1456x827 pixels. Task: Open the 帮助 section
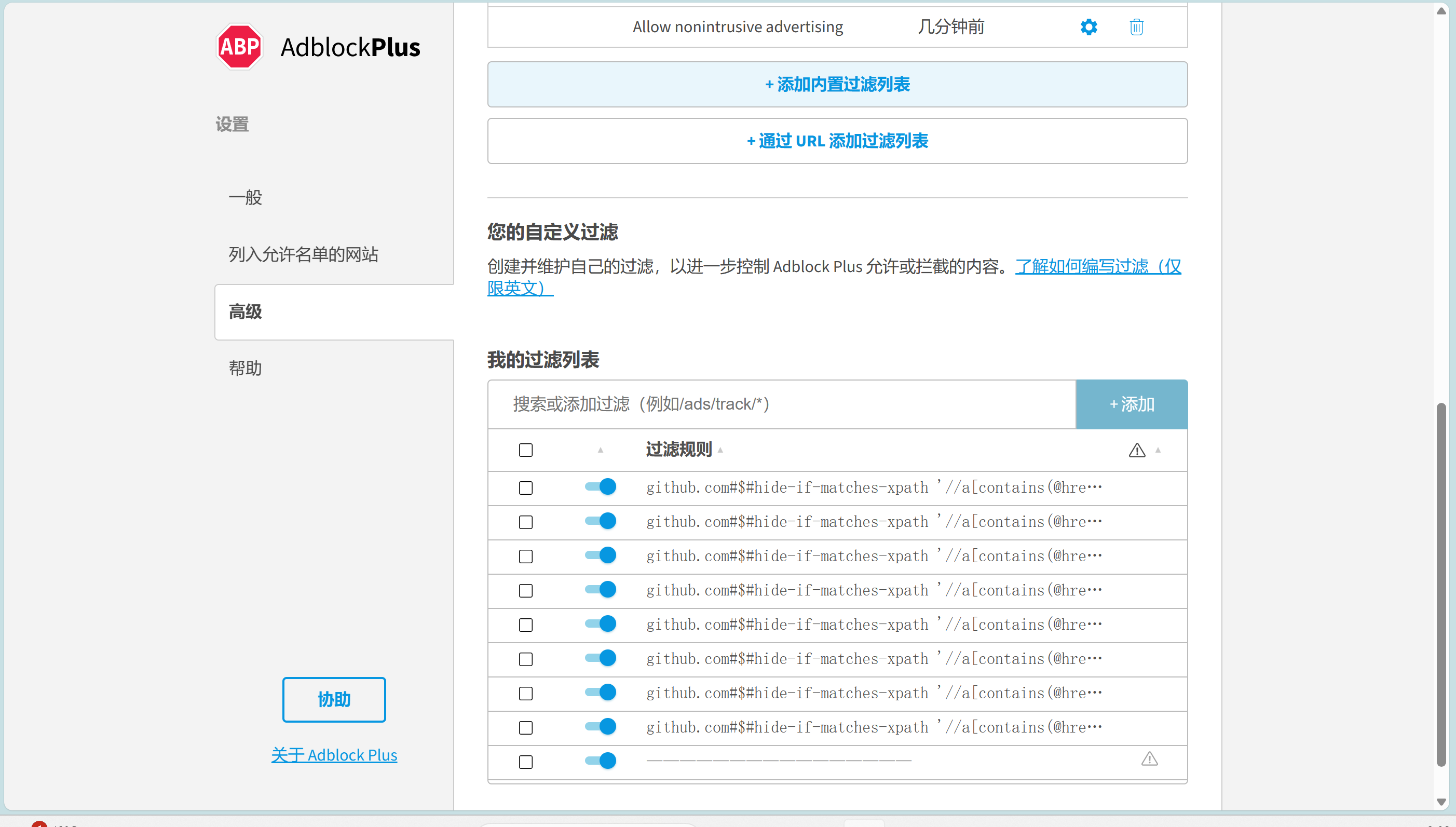245,368
